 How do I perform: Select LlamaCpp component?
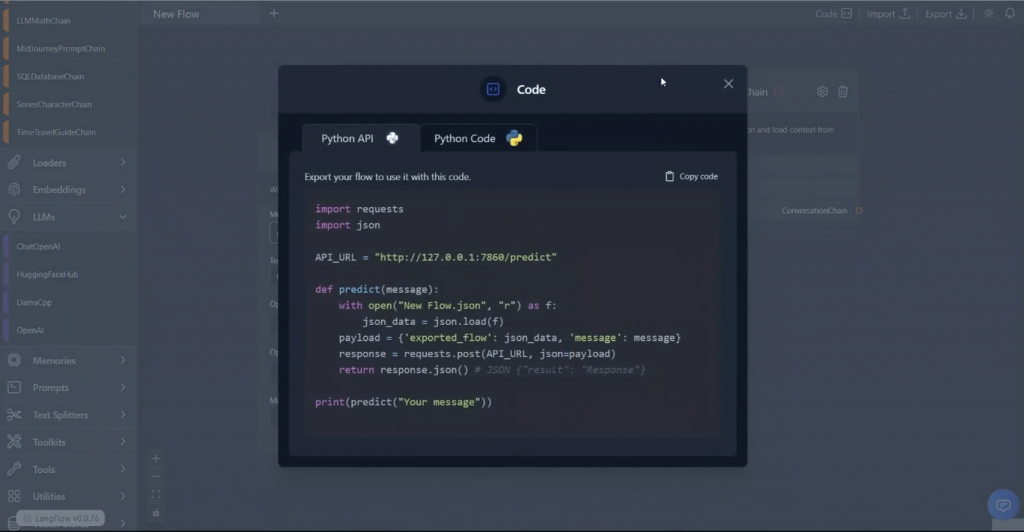(x=34, y=302)
